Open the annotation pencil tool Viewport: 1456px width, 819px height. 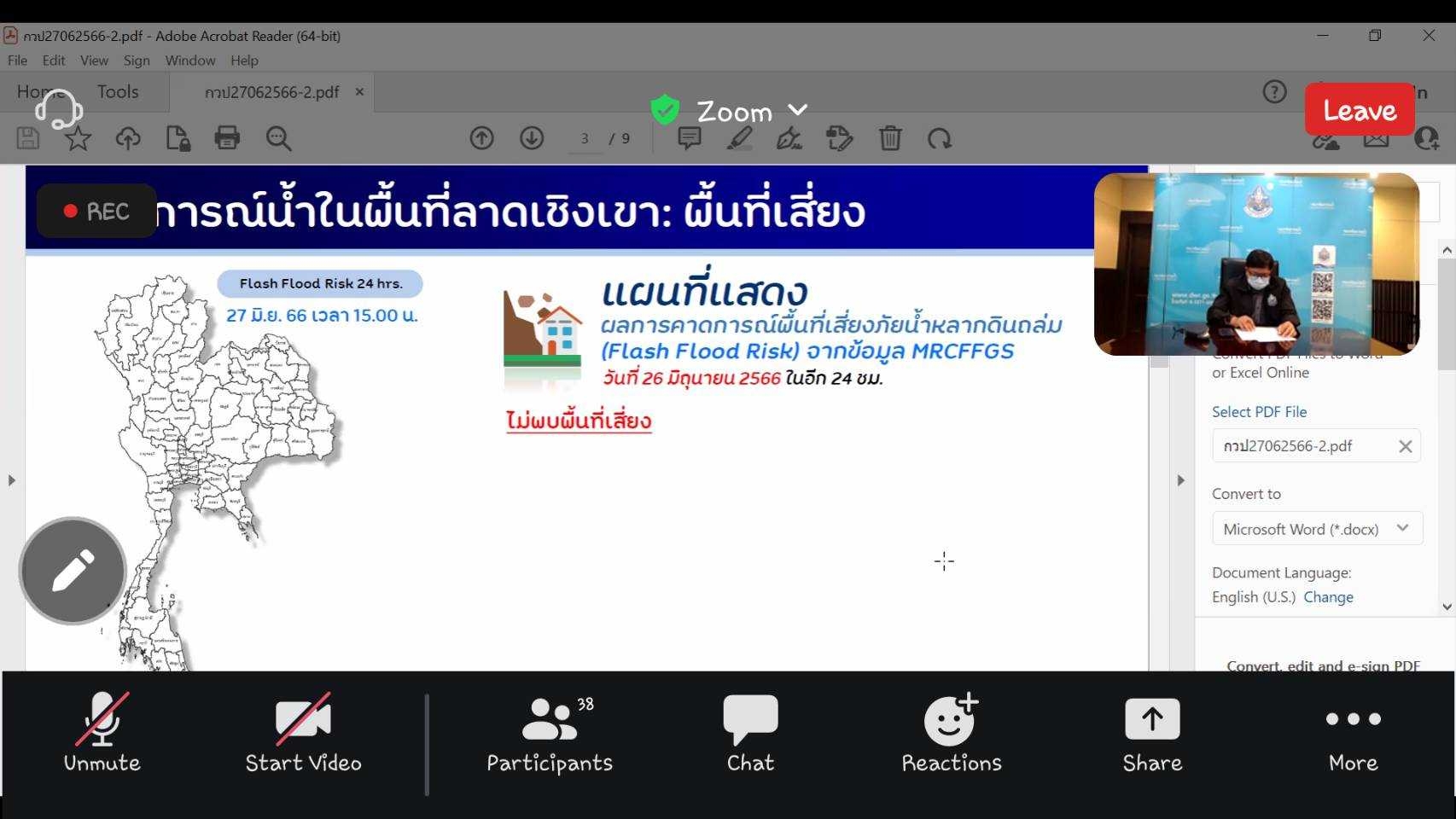coord(73,571)
